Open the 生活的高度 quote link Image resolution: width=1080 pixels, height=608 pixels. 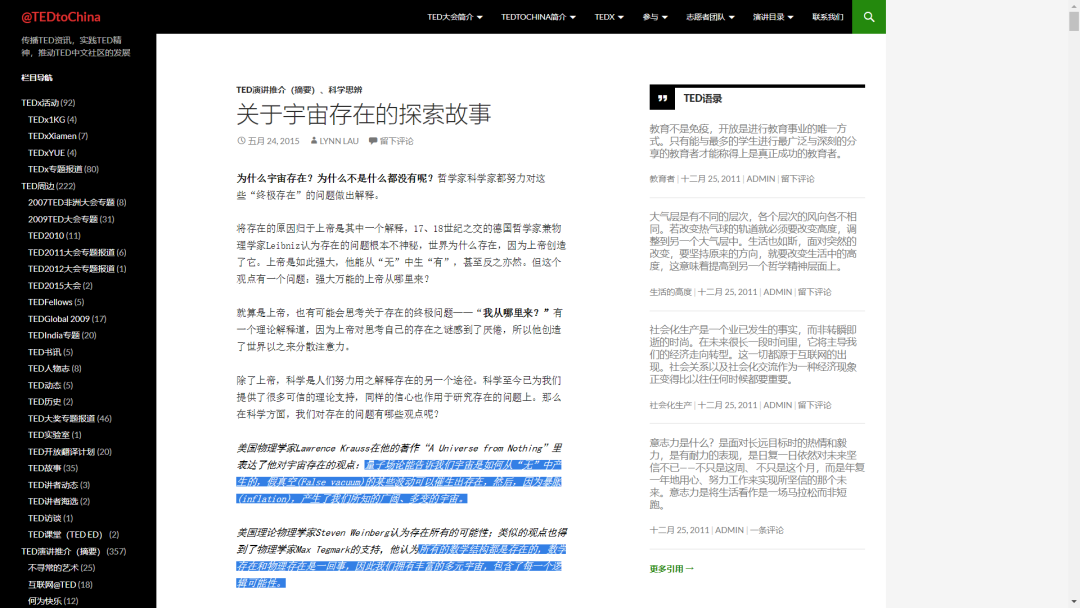pos(670,292)
